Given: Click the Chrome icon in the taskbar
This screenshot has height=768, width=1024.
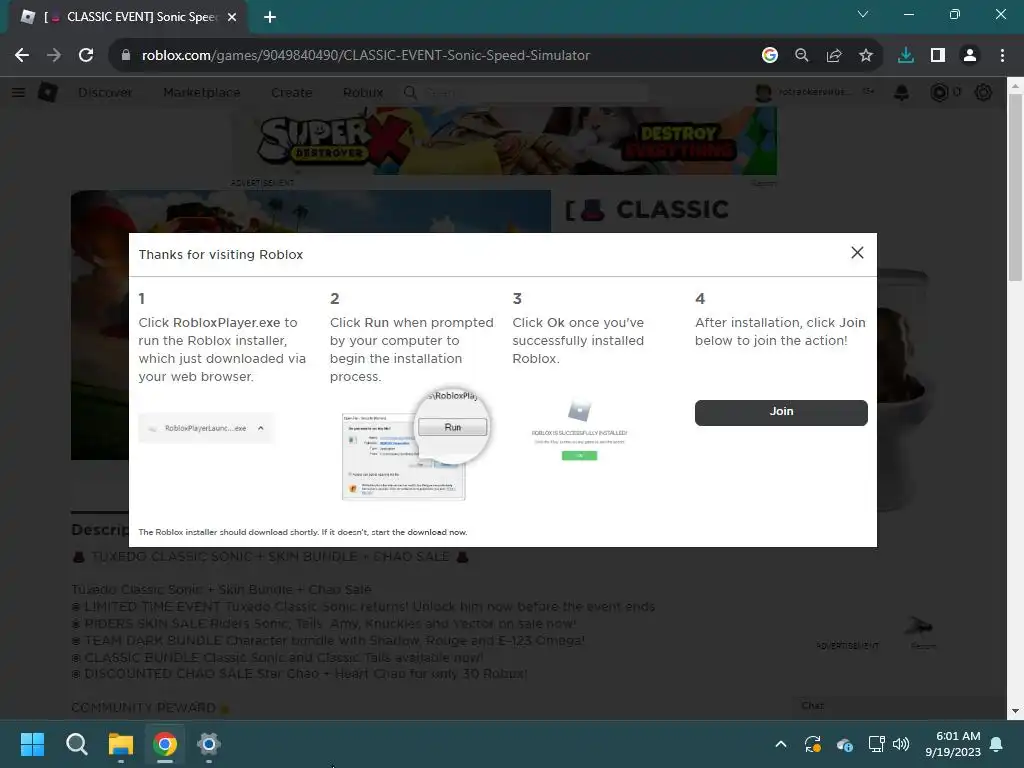Looking at the screenshot, I should tap(165, 744).
